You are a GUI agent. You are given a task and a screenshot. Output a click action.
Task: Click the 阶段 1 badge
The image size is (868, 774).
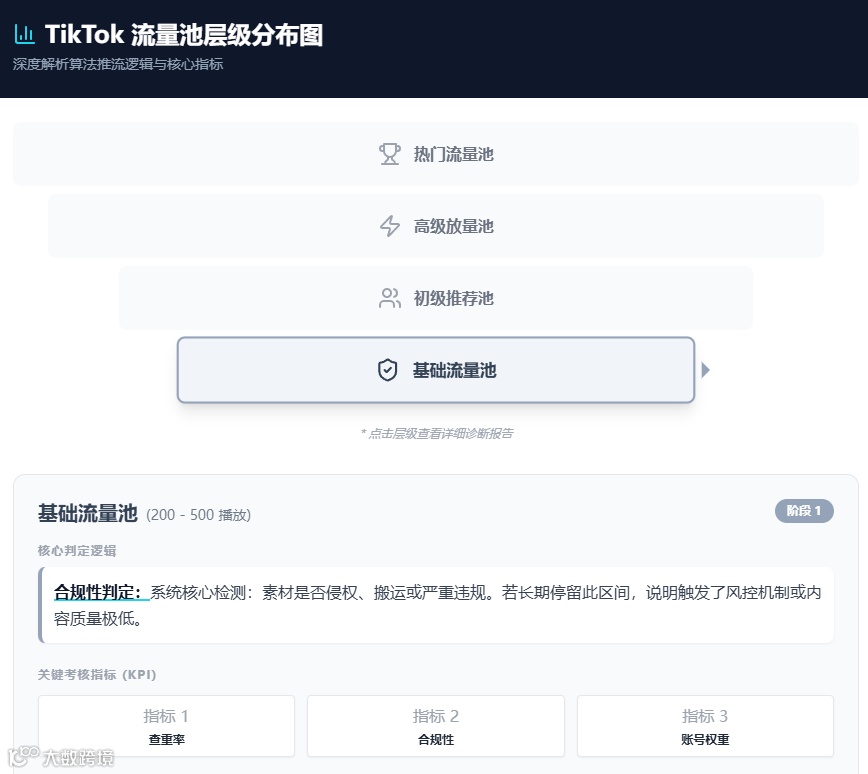[804, 510]
